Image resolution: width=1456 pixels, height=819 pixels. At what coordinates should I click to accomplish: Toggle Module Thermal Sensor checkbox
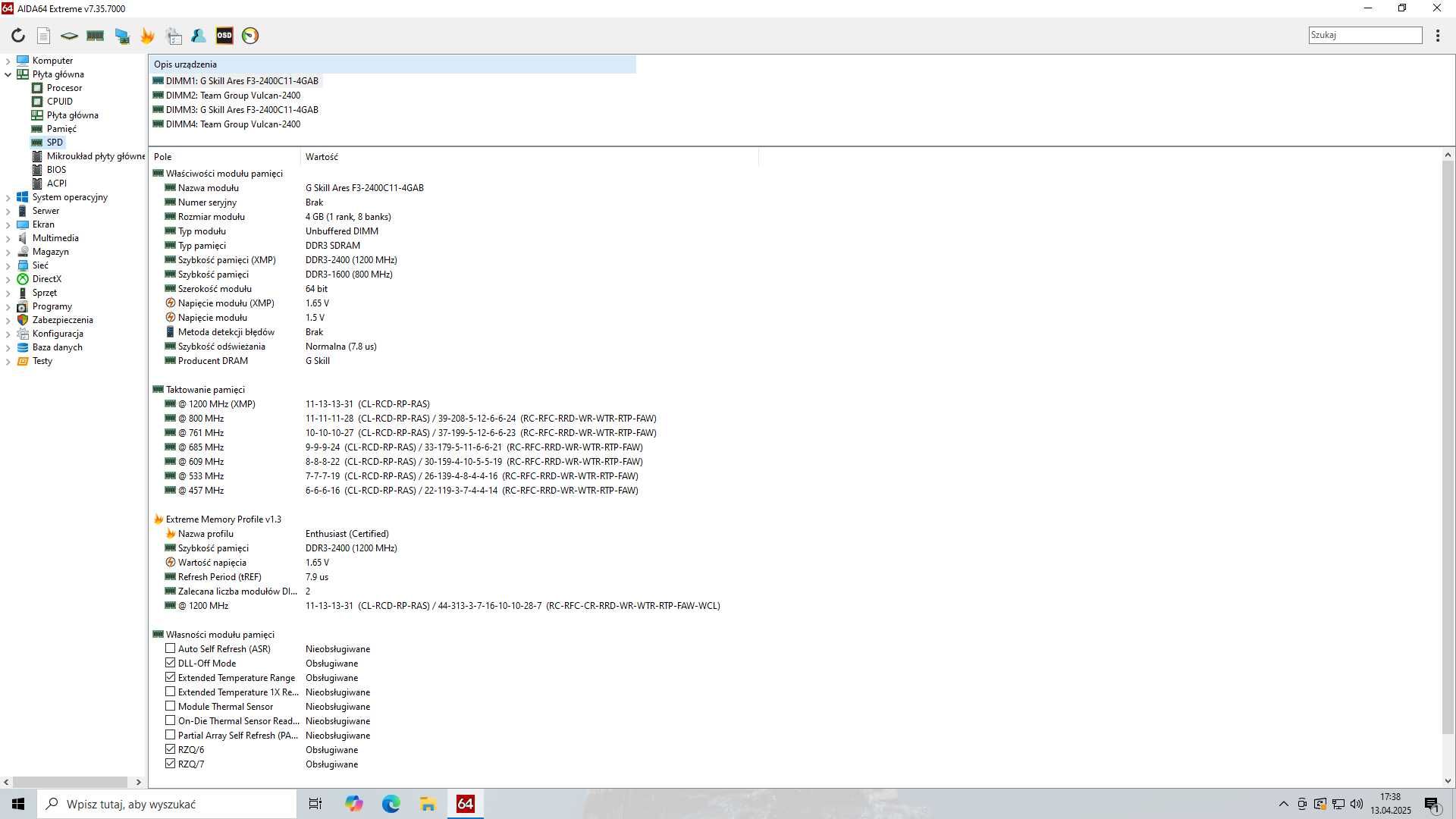(170, 706)
